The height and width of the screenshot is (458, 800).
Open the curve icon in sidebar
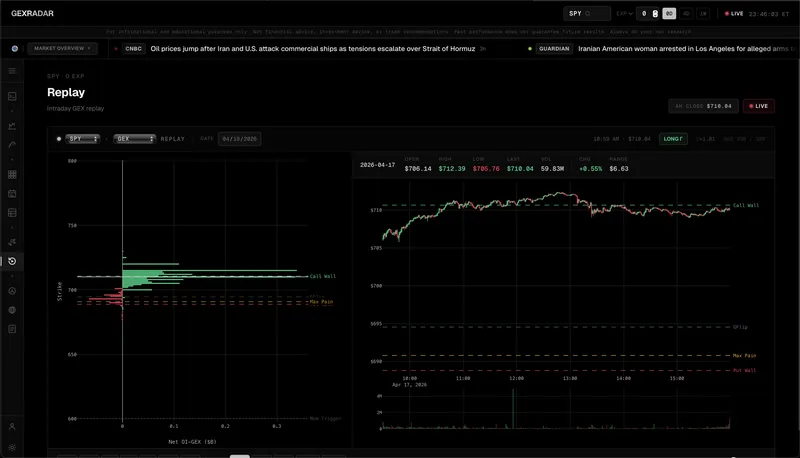[12, 145]
